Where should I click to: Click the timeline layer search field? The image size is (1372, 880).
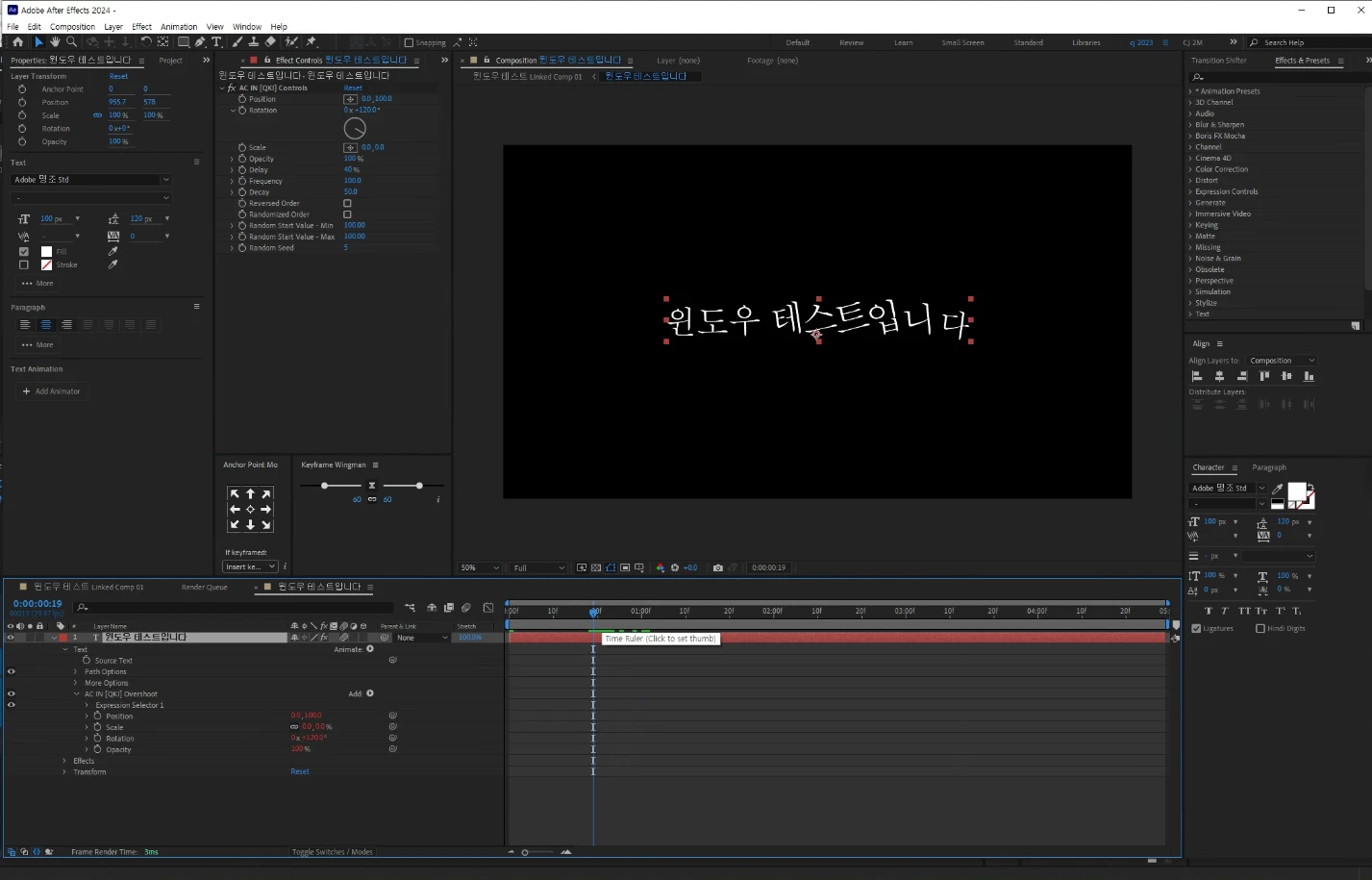pyautogui.click(x=235, y=607)
